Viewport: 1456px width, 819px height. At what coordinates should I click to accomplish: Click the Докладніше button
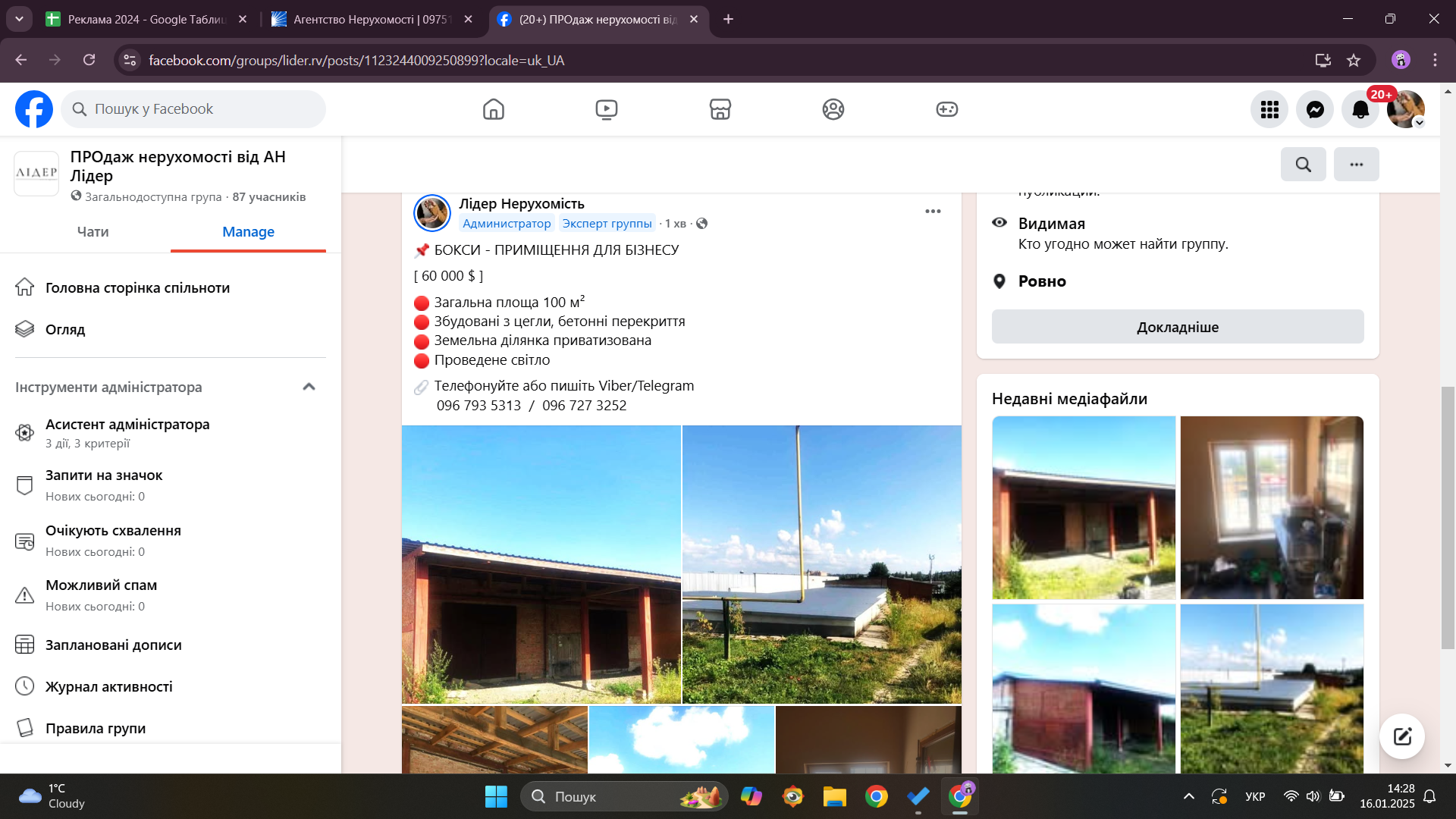click(x=1177, y=327)
